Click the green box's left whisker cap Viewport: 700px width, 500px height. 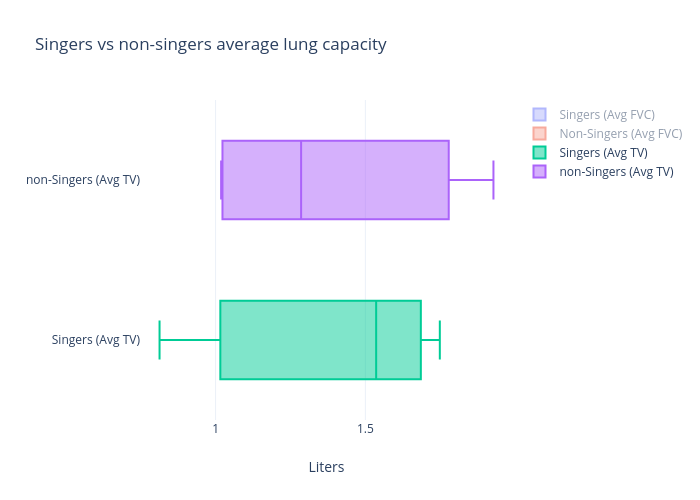(x=160, y=340)
